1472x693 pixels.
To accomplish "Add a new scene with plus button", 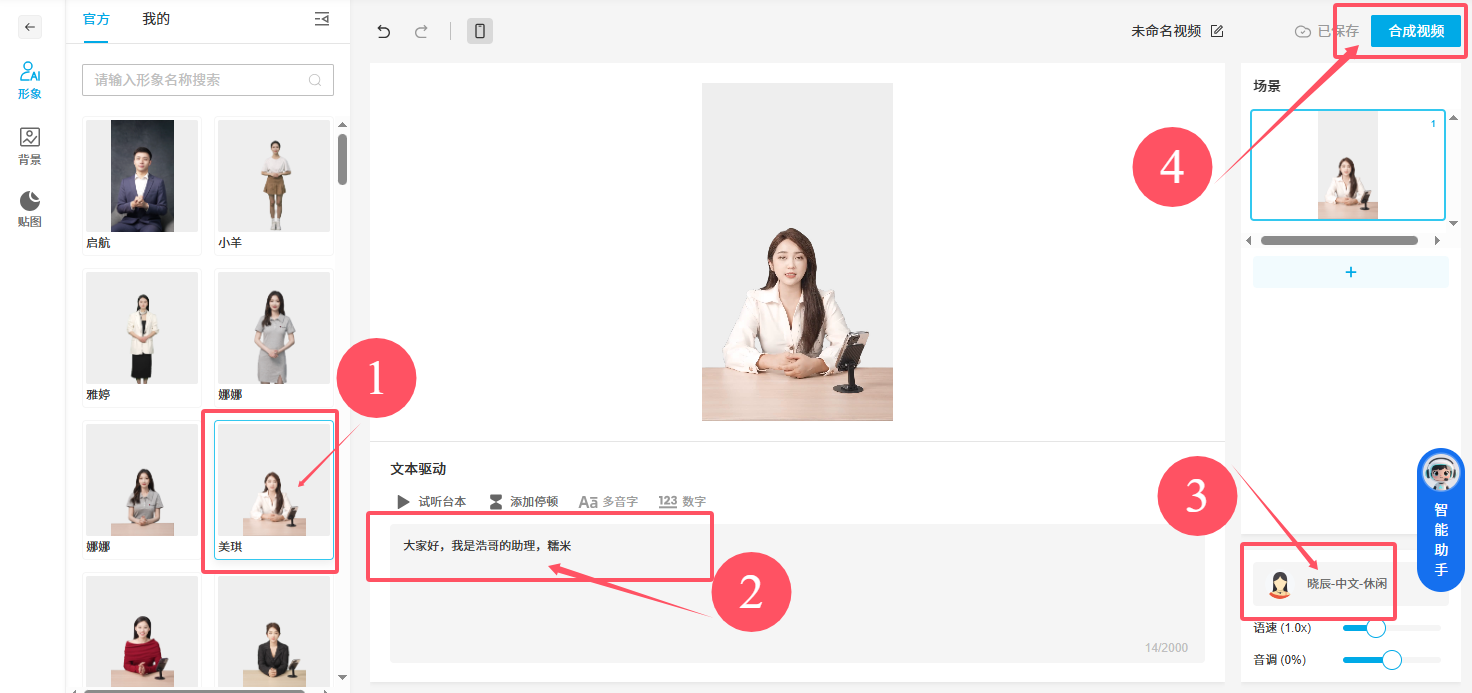I will point(1350,272).
